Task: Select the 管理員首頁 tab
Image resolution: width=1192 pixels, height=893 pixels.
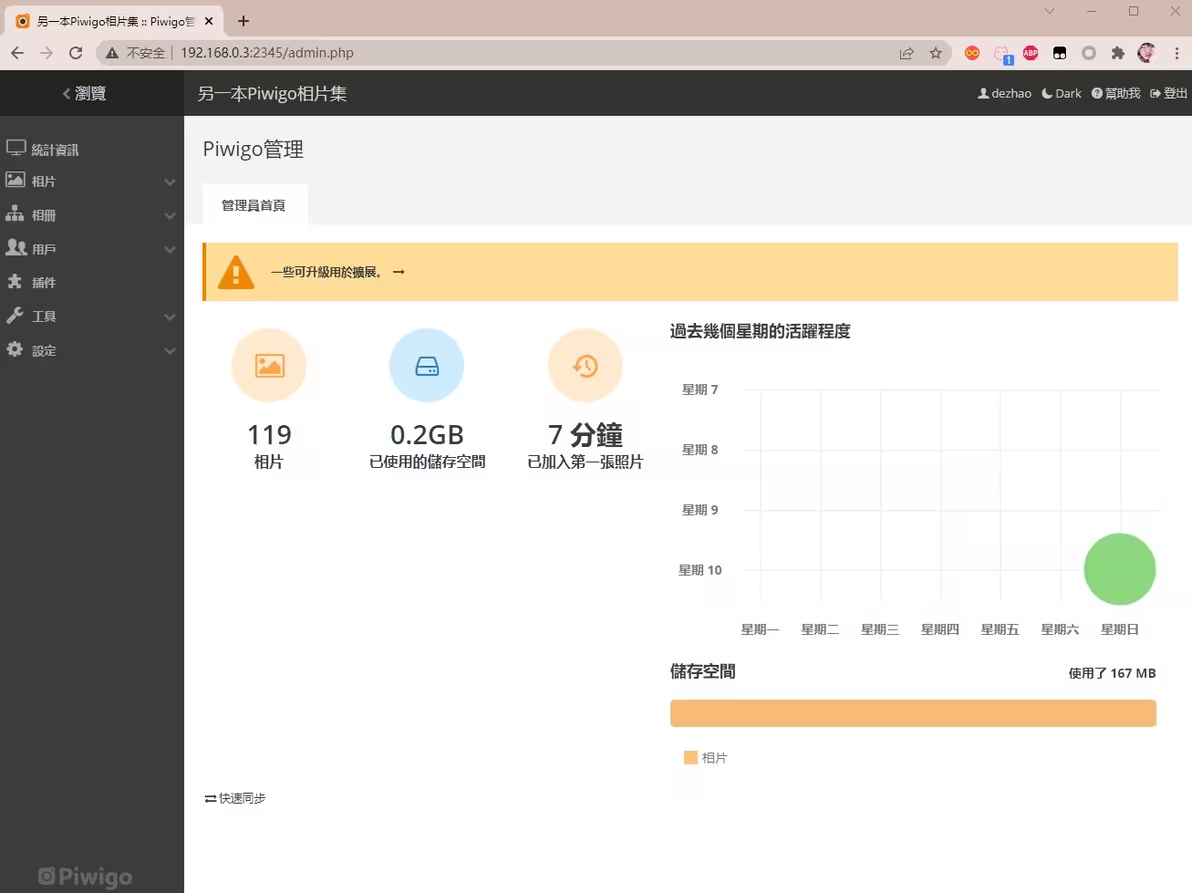Action: [x=254, y=205]
